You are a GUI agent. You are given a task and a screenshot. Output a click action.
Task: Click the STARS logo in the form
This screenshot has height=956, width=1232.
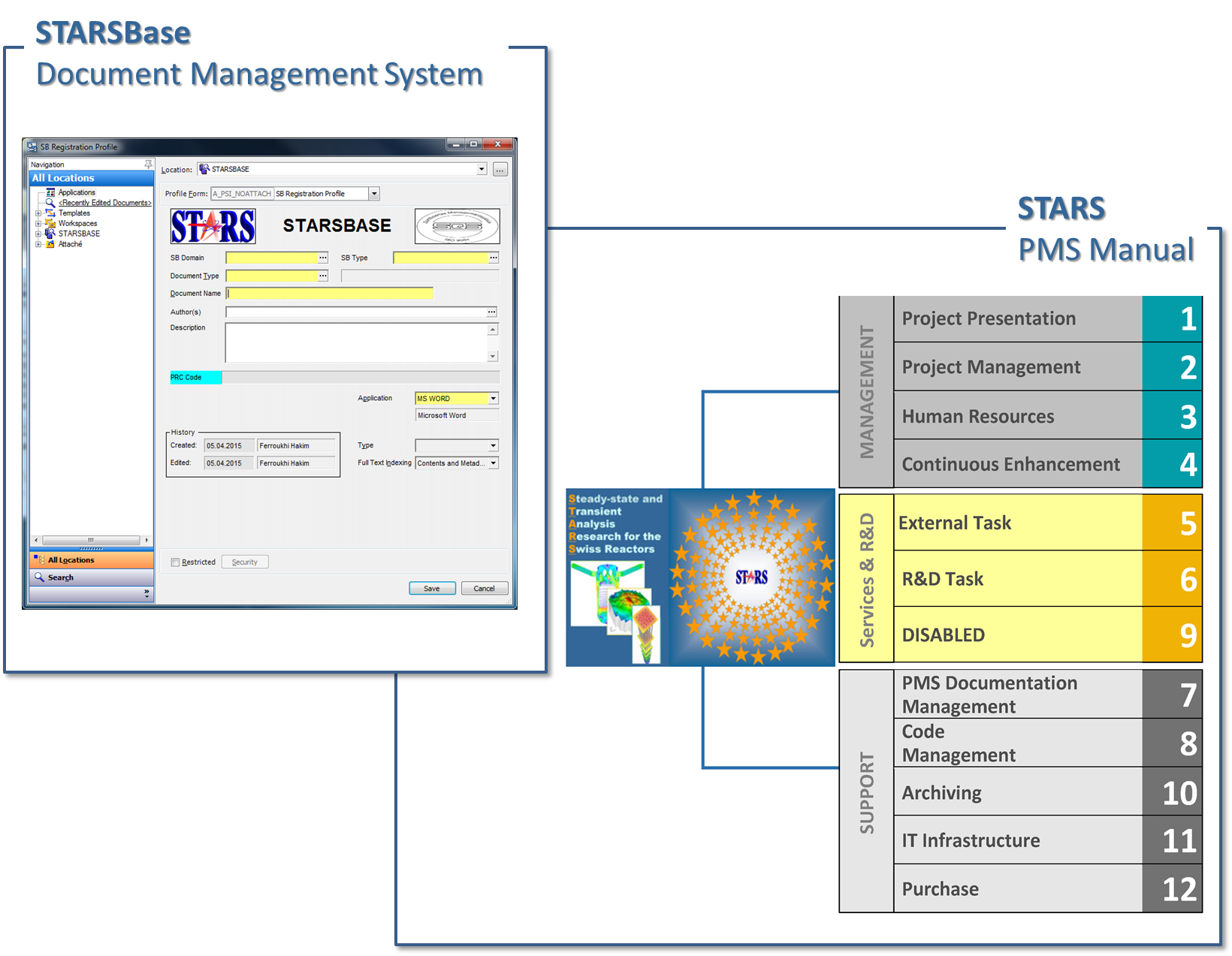tap(213, 226)
